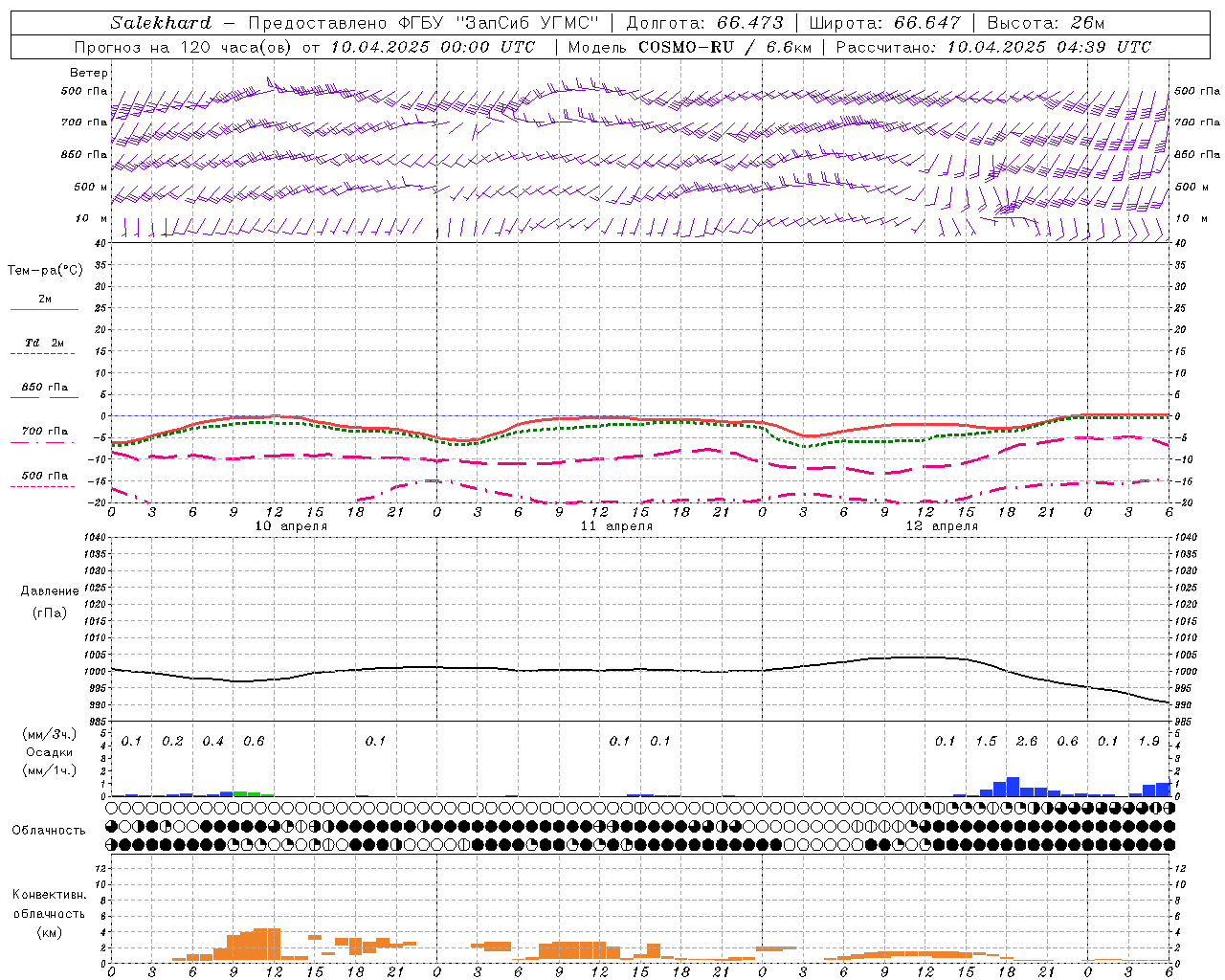This screenshot has height=980, width=1225.
Task: Select the ФГБУ "ЗапСиб УГМС" provider text
Action: pyautogui.click(x=497, y=23)
